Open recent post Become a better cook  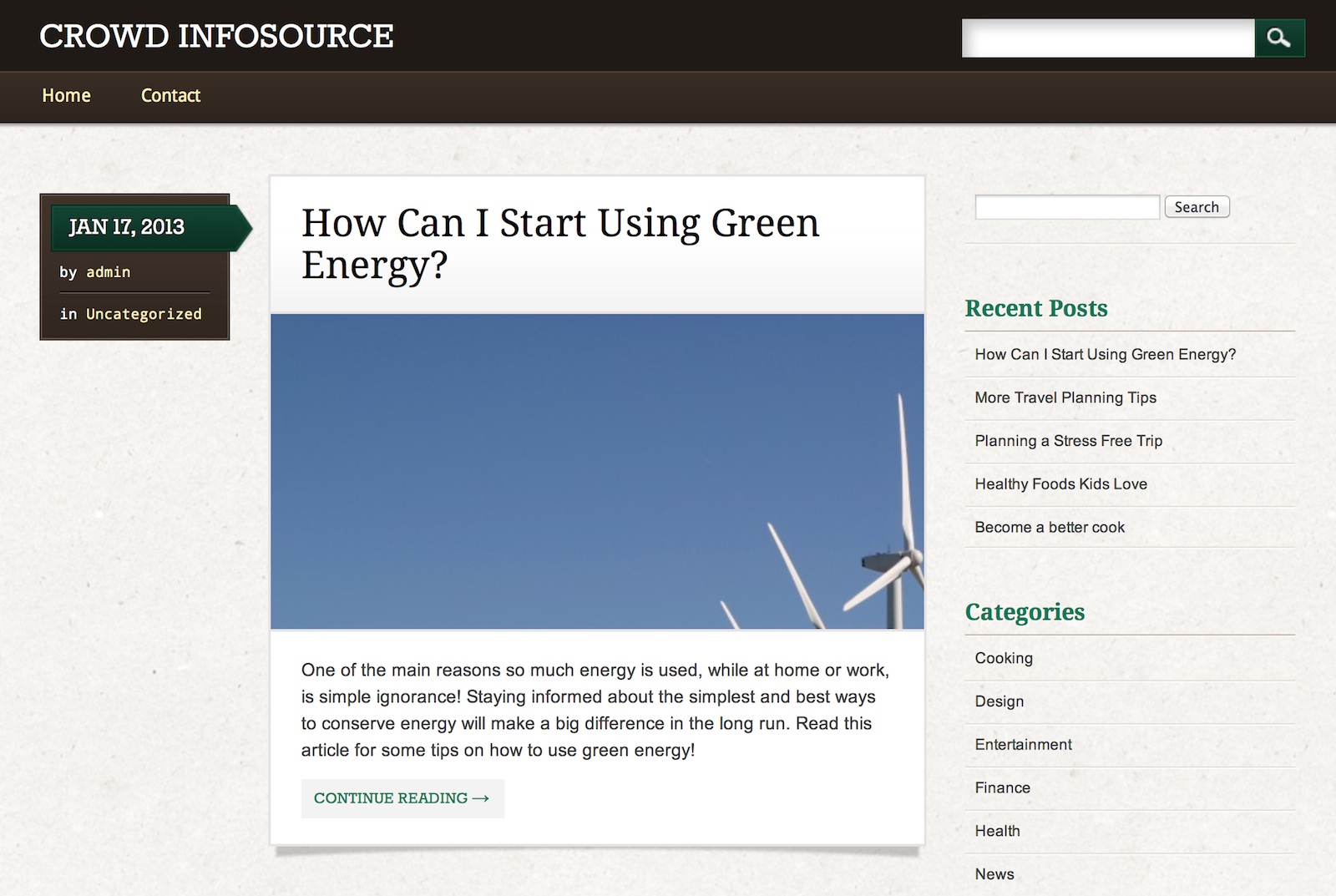1049,527
